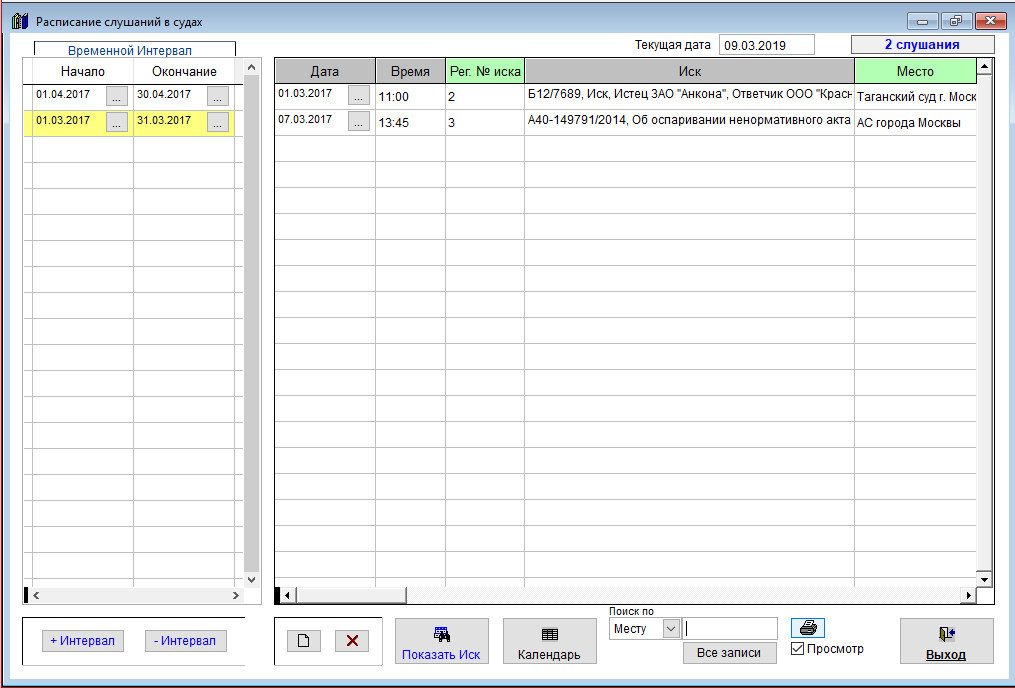Toggle the Просмотр checkbox
The image size is (1015, 688).
coord(798,649)
